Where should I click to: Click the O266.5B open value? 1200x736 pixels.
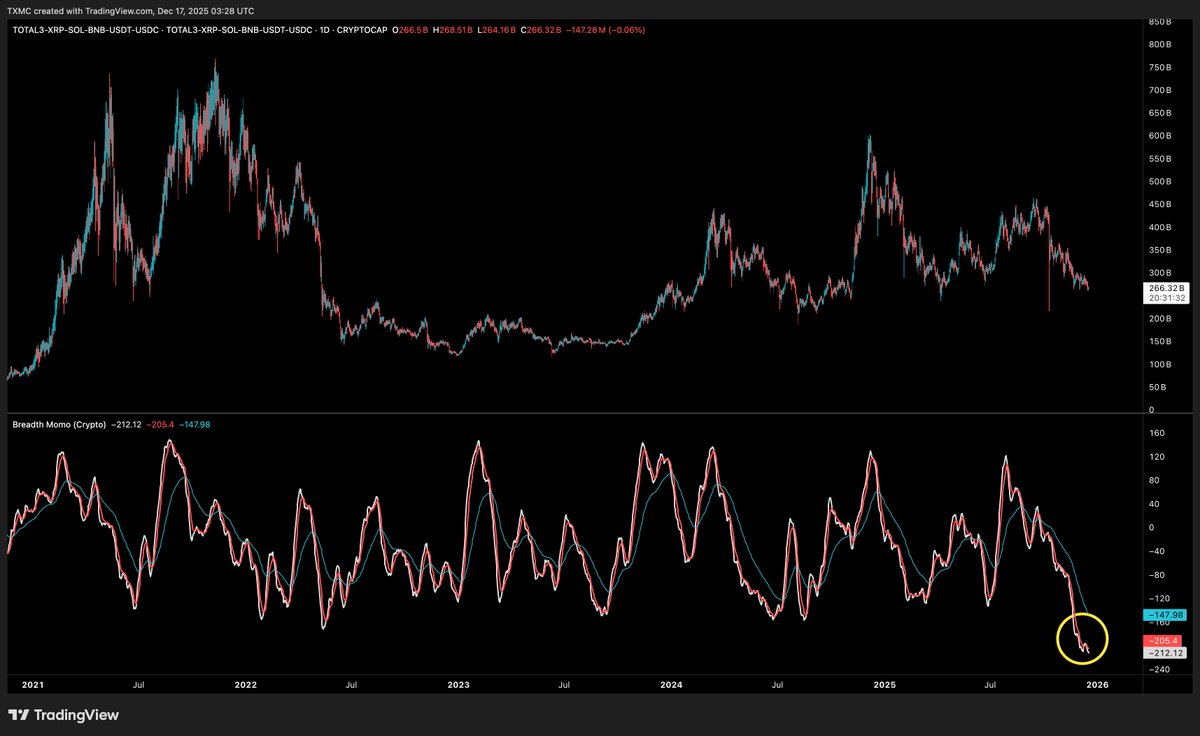pos(414,30)
